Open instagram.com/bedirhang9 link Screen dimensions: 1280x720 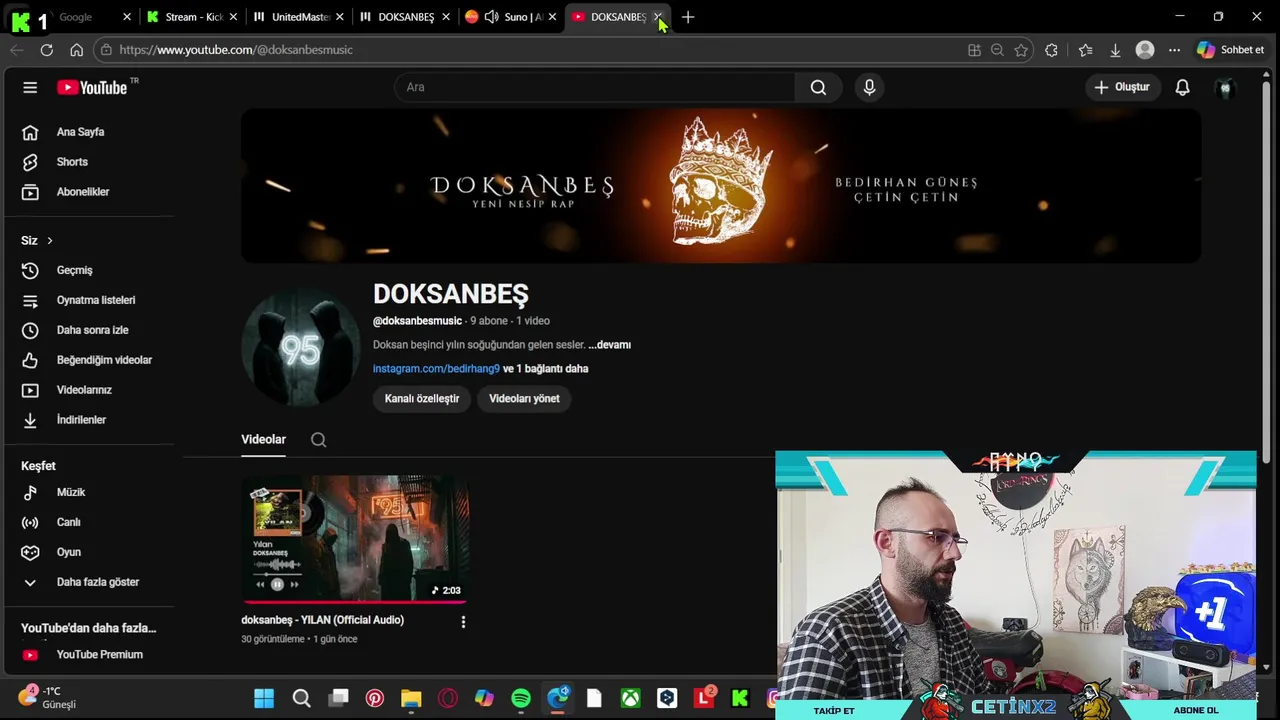point(436,369)
